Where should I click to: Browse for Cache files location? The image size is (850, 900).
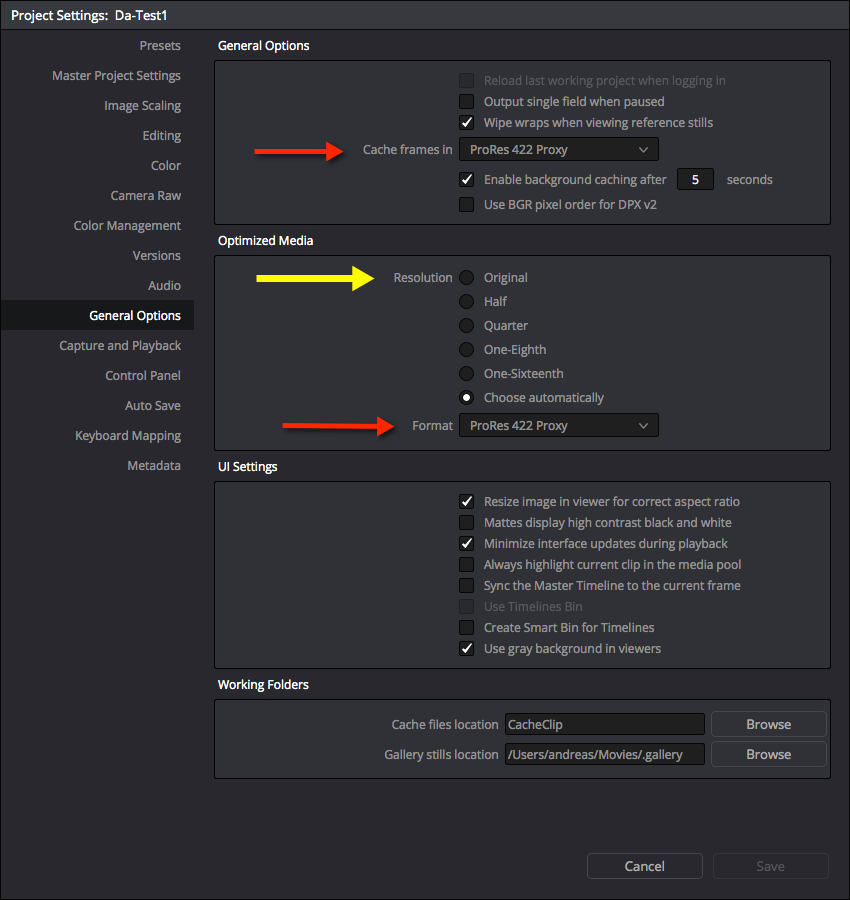[x=768, y=725]
